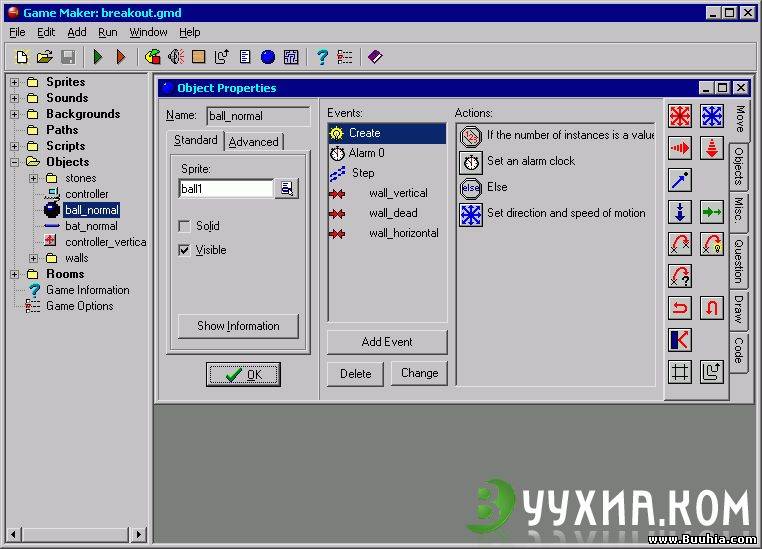Viewport: 762px width, 549px height.
Task: Open a game file via folder icon
Action: point(45,57)
